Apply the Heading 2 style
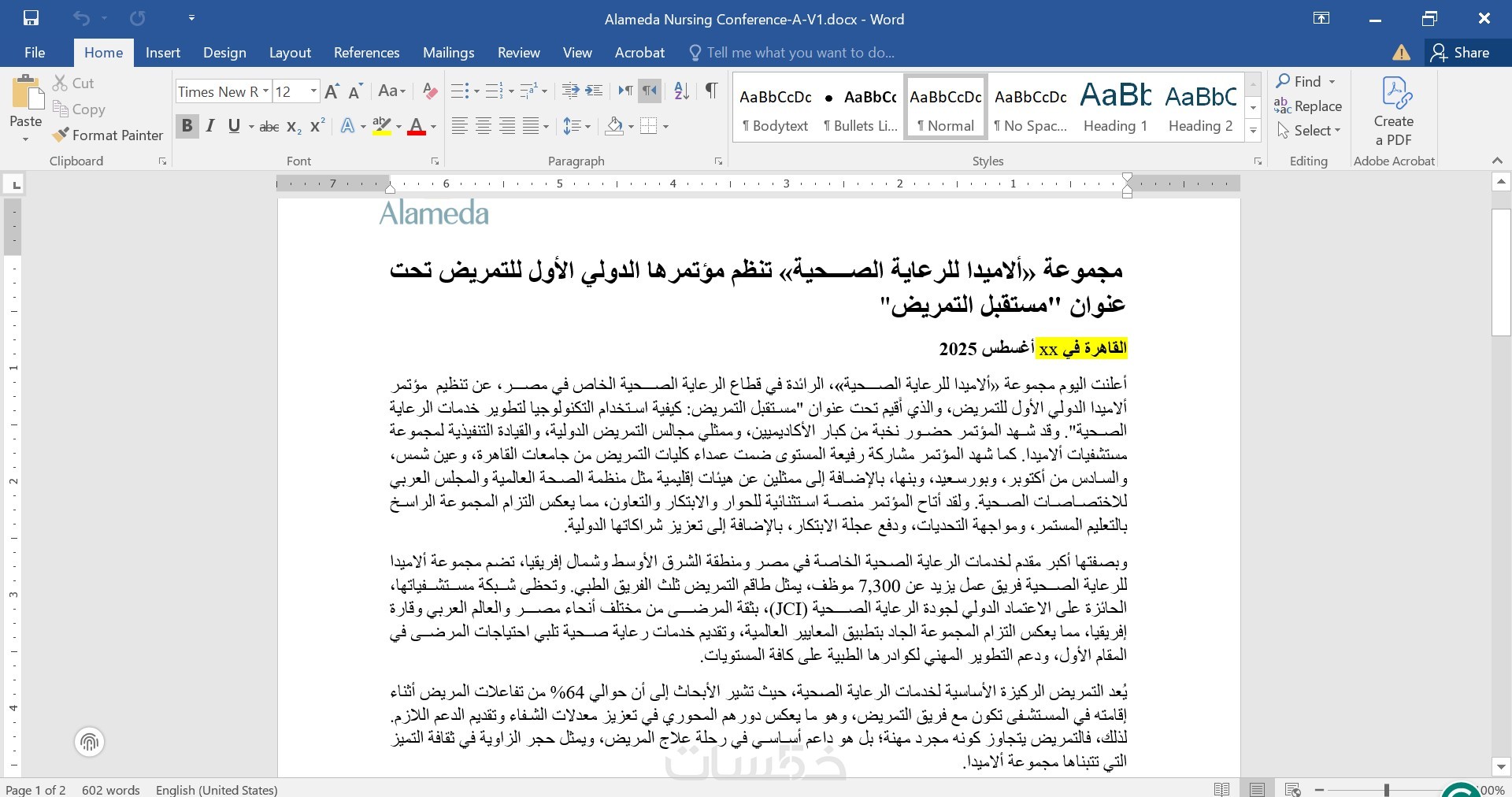 (1200, 108)
